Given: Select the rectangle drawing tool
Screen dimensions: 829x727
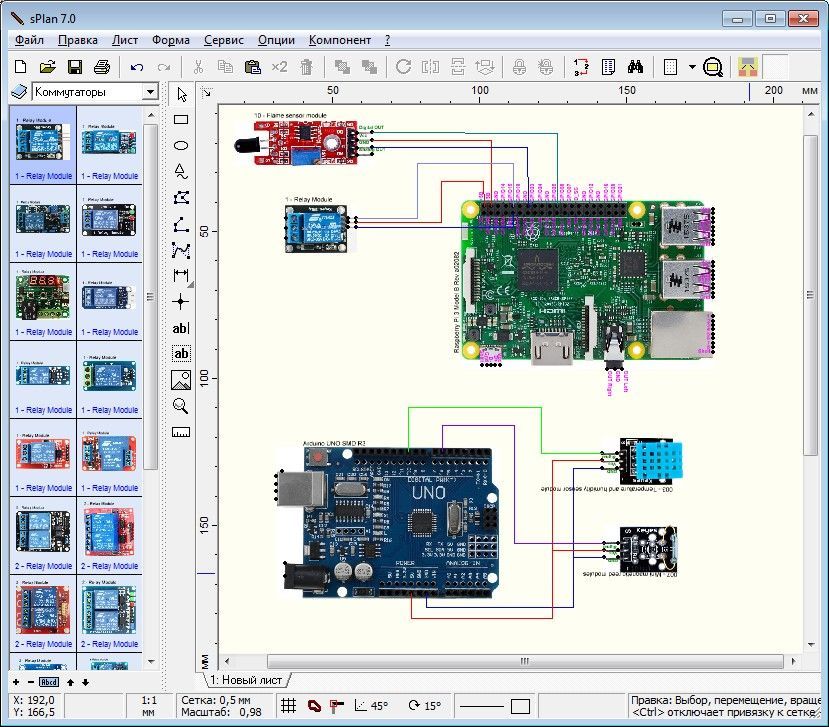Looking at the screenshot, I should click(181, 119).
